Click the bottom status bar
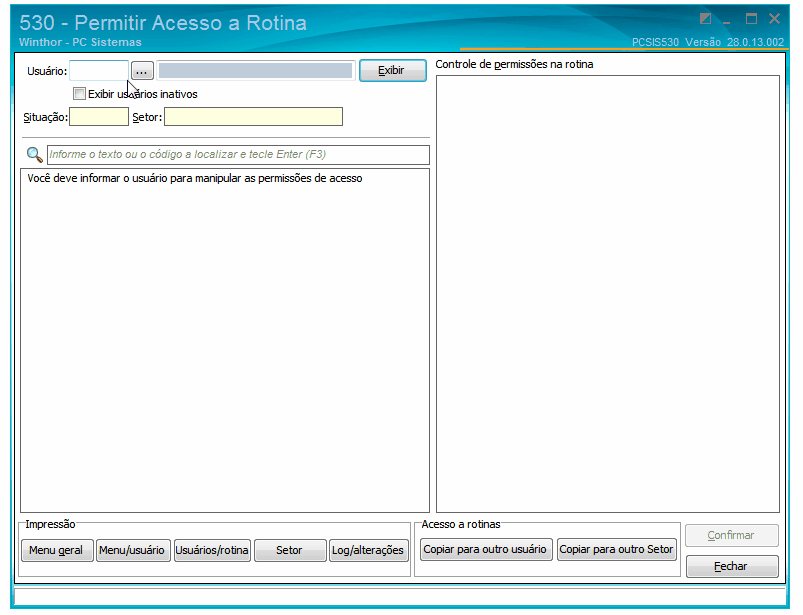 400,597
